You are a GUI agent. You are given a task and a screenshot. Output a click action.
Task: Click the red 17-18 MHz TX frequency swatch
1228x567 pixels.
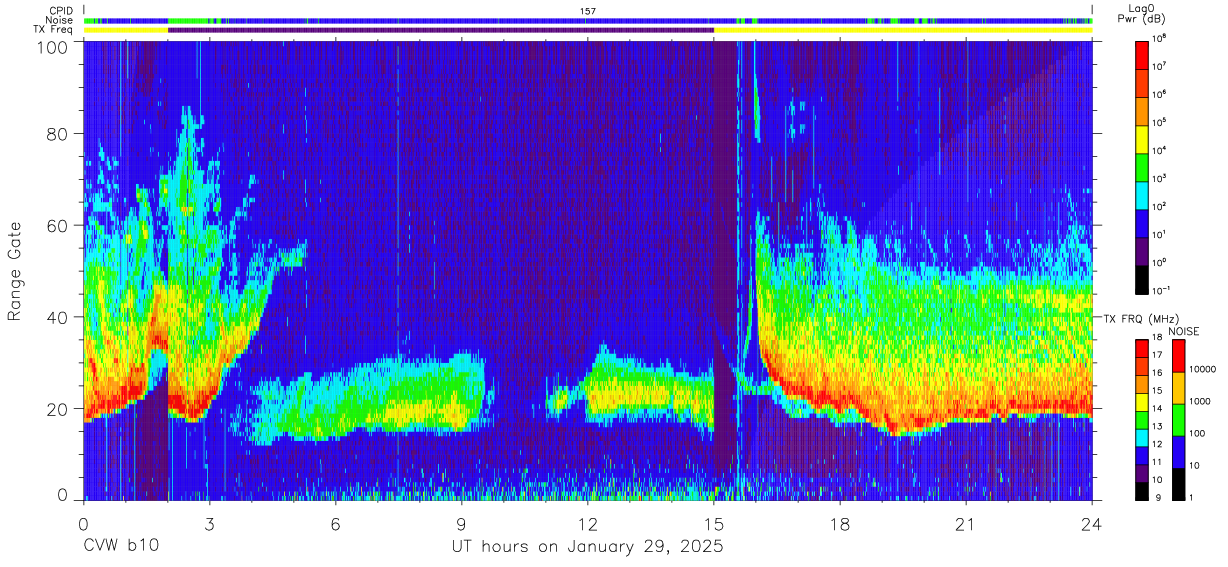(1142, 349)
